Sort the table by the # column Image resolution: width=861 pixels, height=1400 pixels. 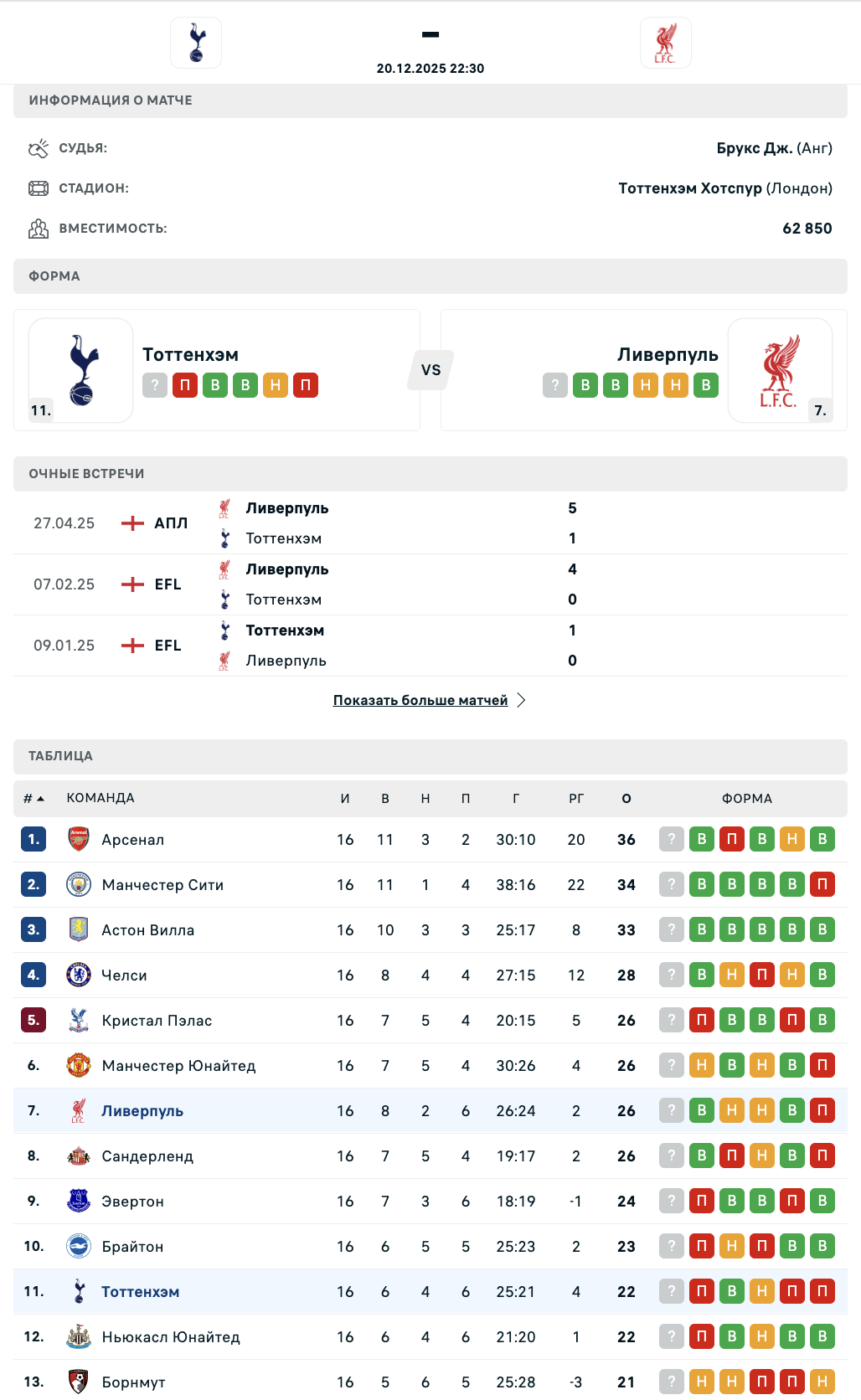click(x=34, y=799)
